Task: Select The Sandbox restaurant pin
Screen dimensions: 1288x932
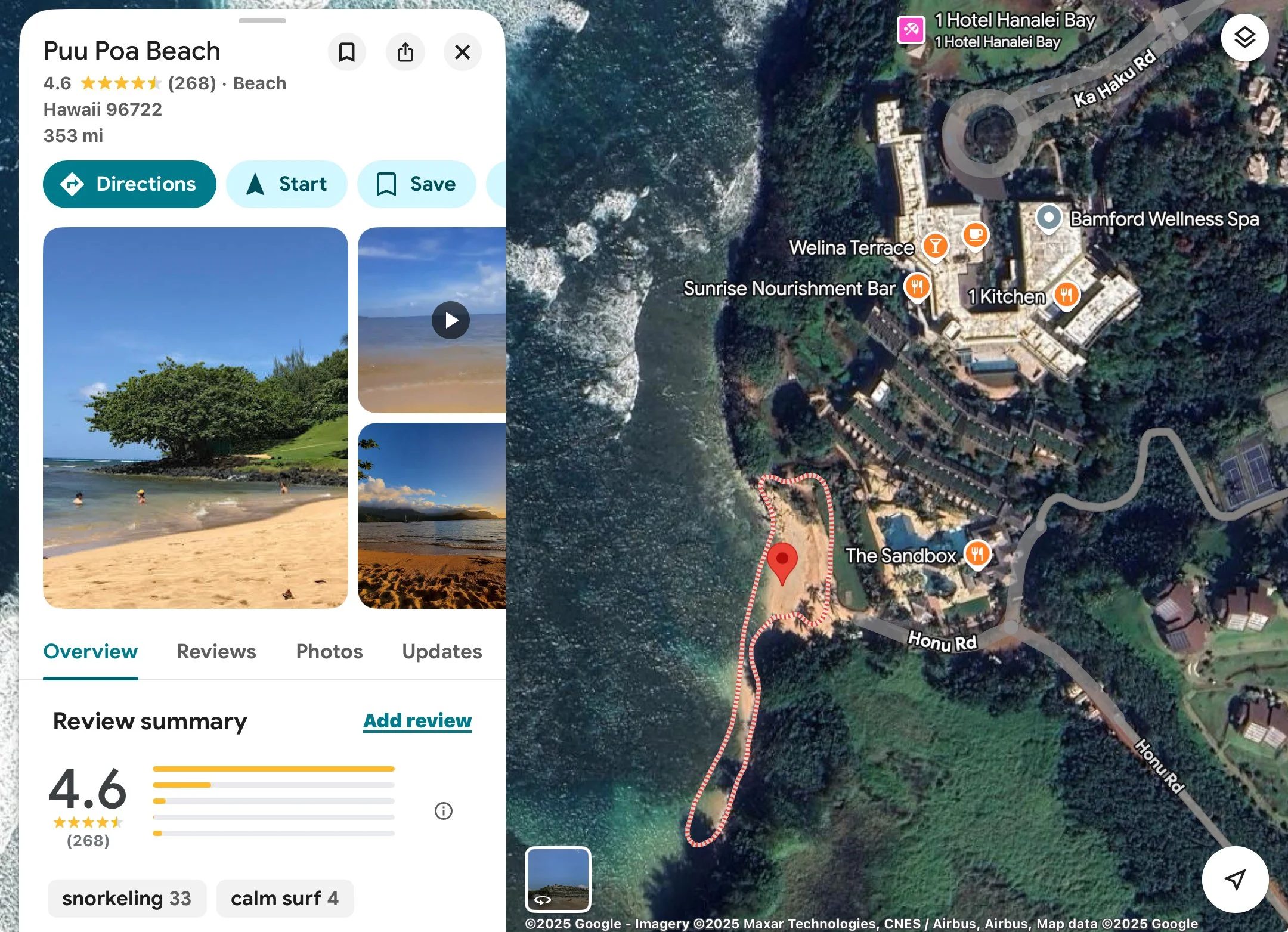Action: click(x=977, y=555)
